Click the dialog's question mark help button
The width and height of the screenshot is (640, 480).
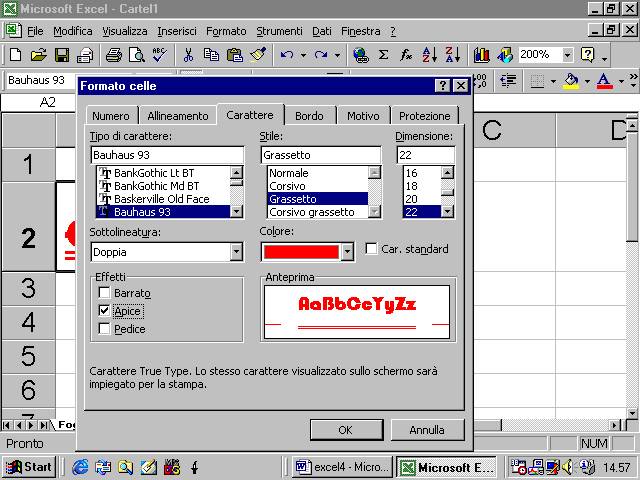tap(442, 86)
